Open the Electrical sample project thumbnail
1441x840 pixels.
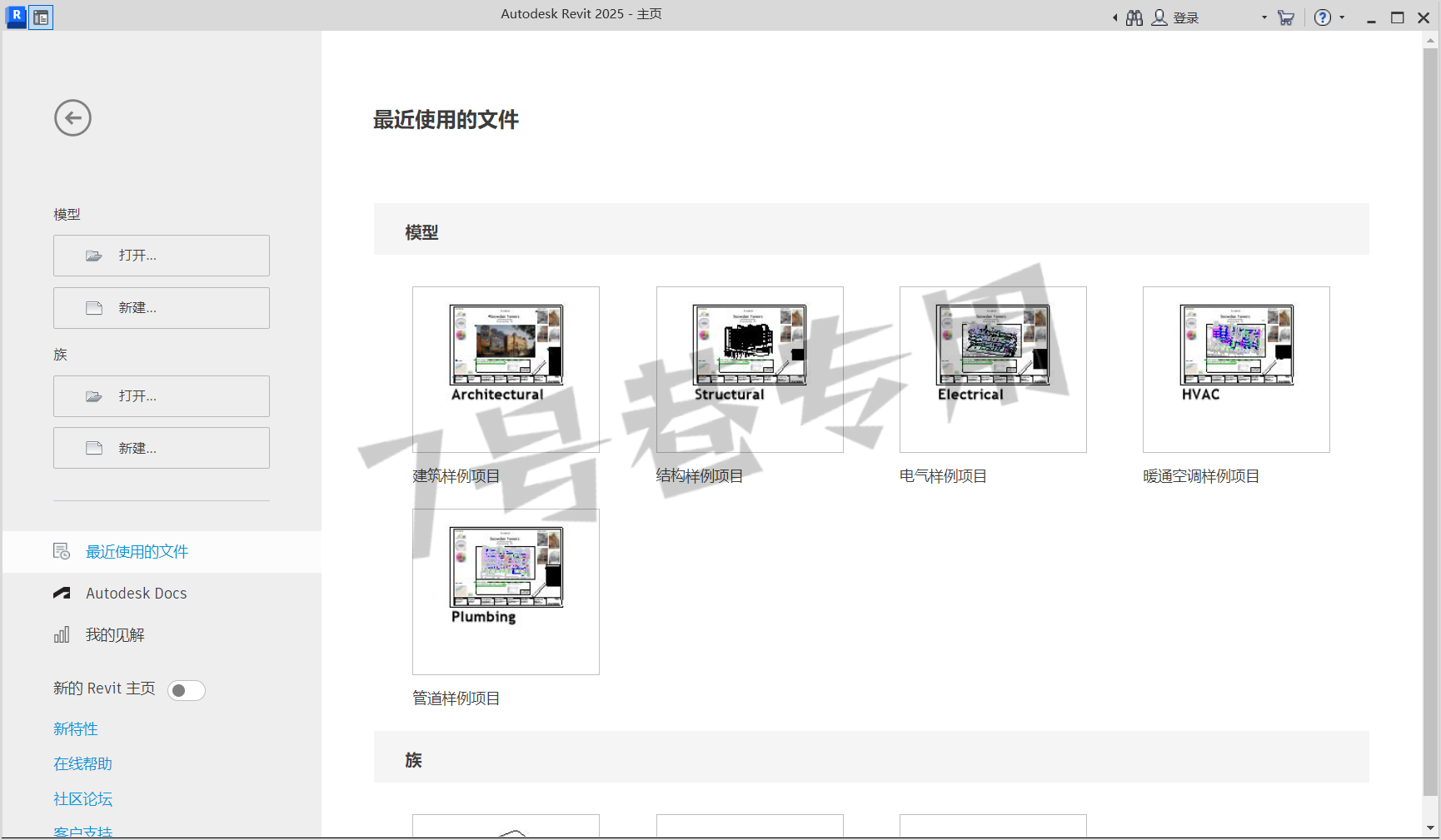[993, 370]
